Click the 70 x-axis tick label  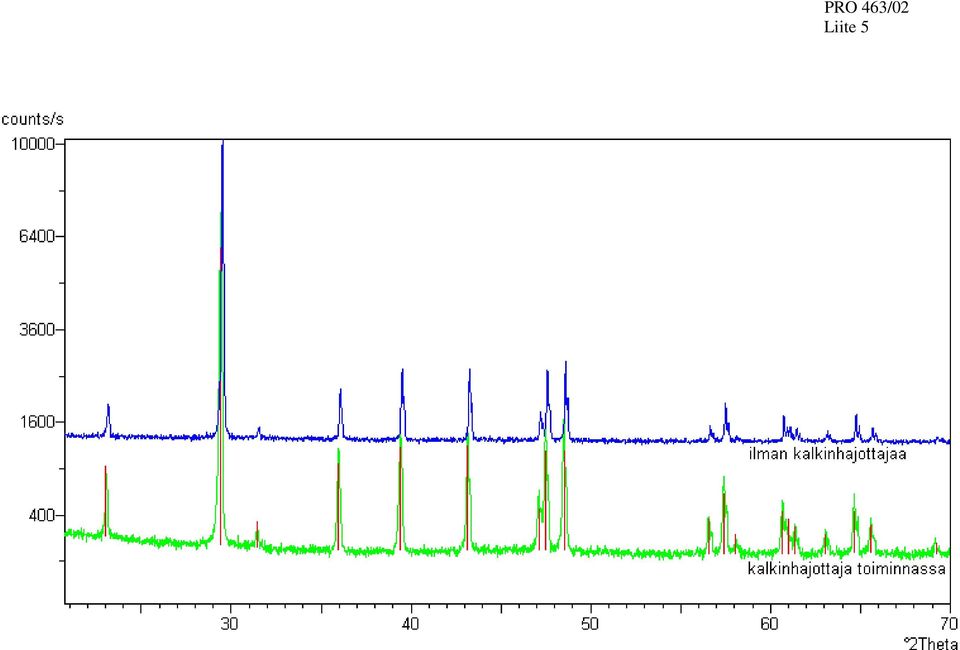950,622
